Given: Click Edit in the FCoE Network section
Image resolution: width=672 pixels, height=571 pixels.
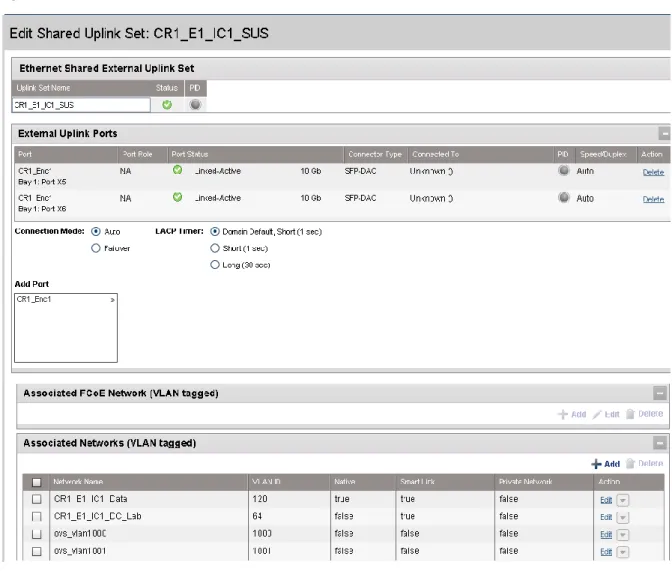Looking at the screenshot, I should (x=606, y=414).
